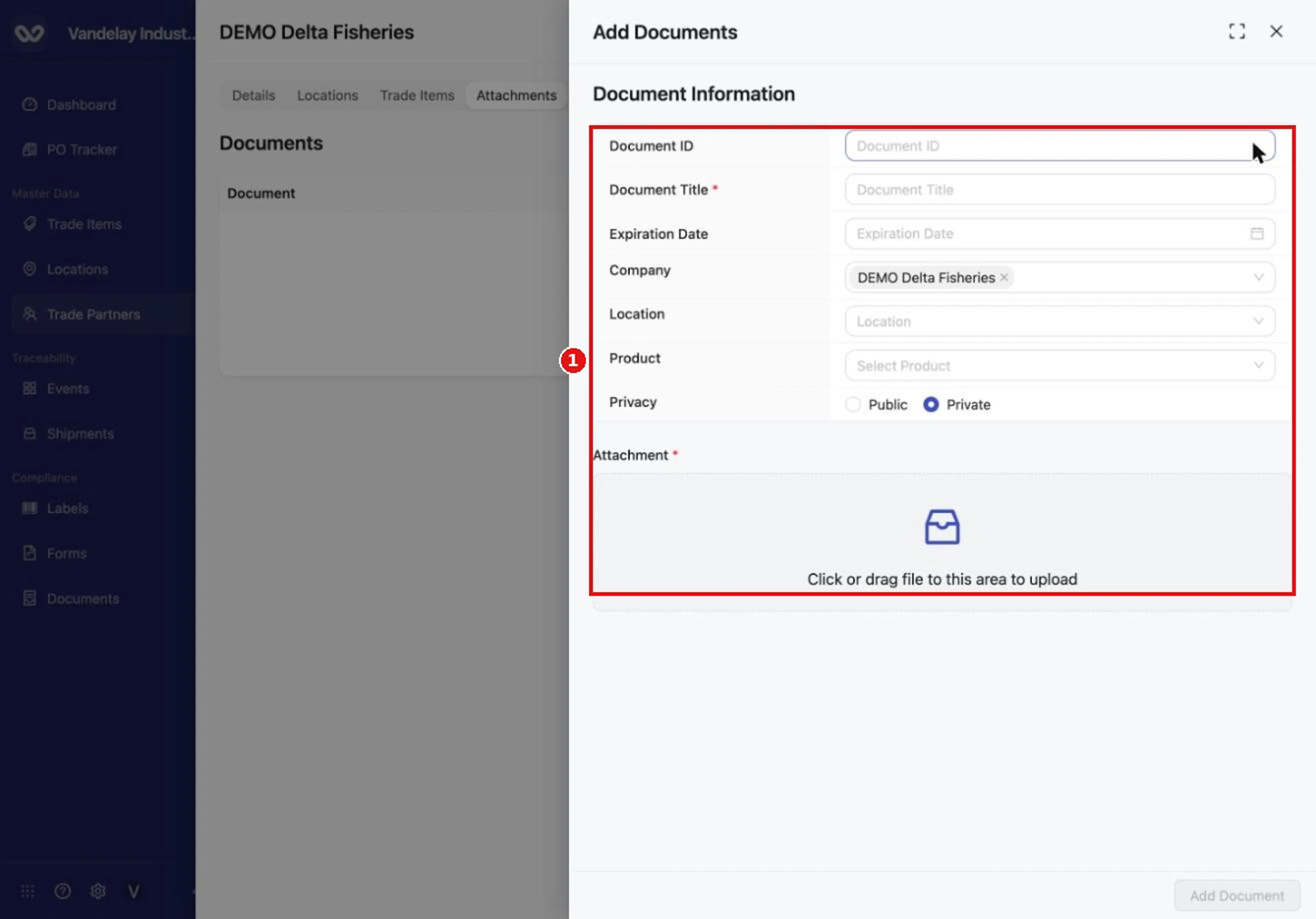
Task: Expand the Company dropdown arrow
Action: [1258, 277]
